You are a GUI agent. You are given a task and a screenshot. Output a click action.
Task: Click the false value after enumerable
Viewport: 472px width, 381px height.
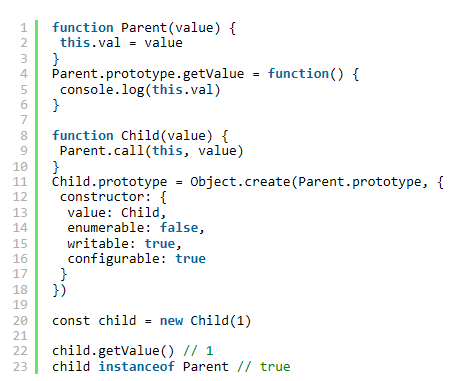pyautogui.click(x=179, y=228)
